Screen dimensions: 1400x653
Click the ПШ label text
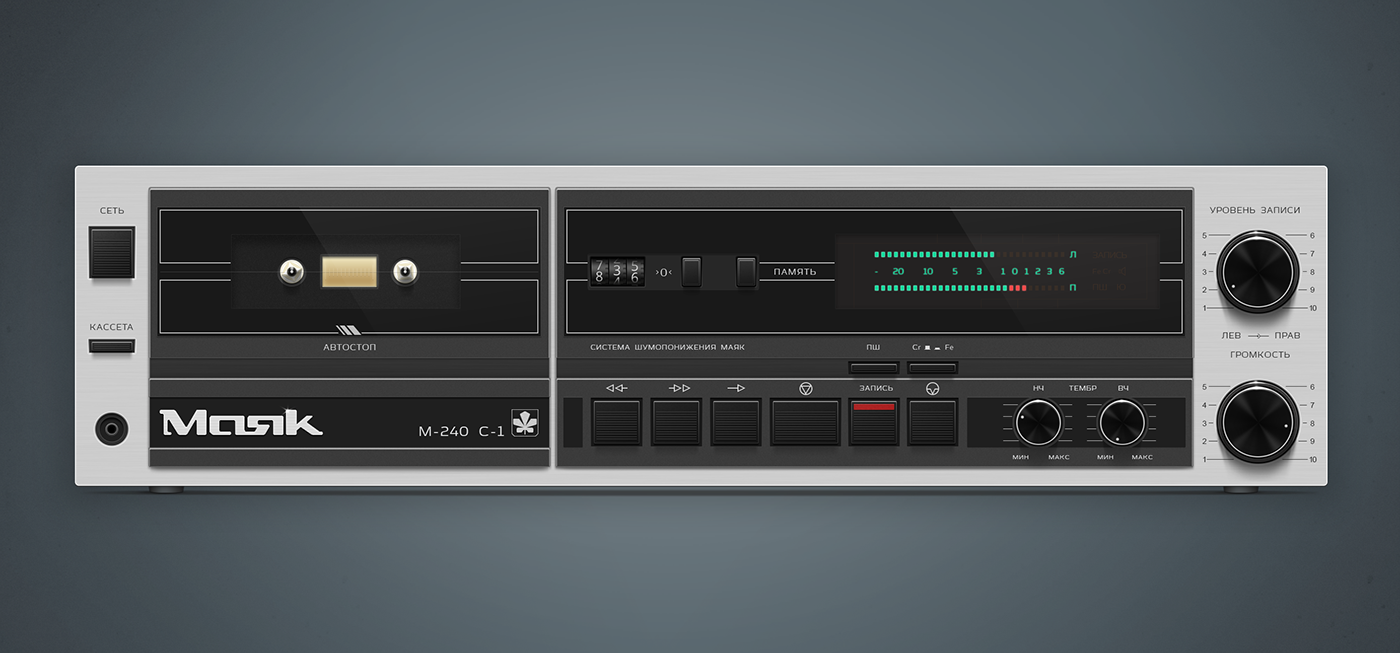873,347
